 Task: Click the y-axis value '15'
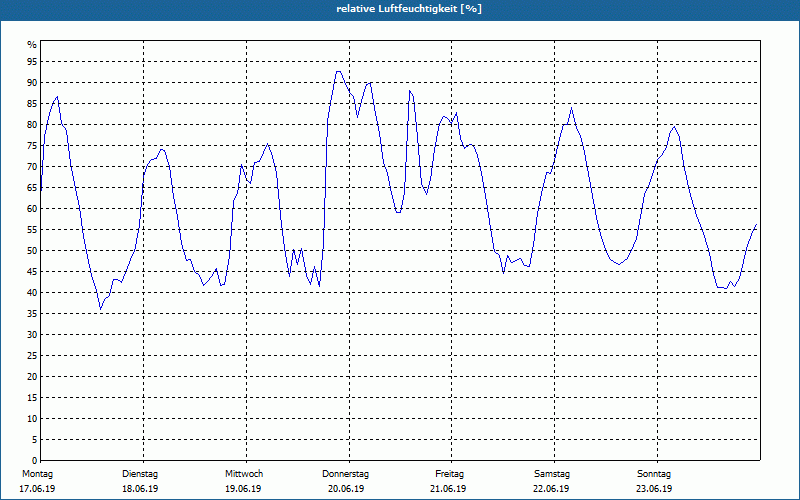(32, 397)
